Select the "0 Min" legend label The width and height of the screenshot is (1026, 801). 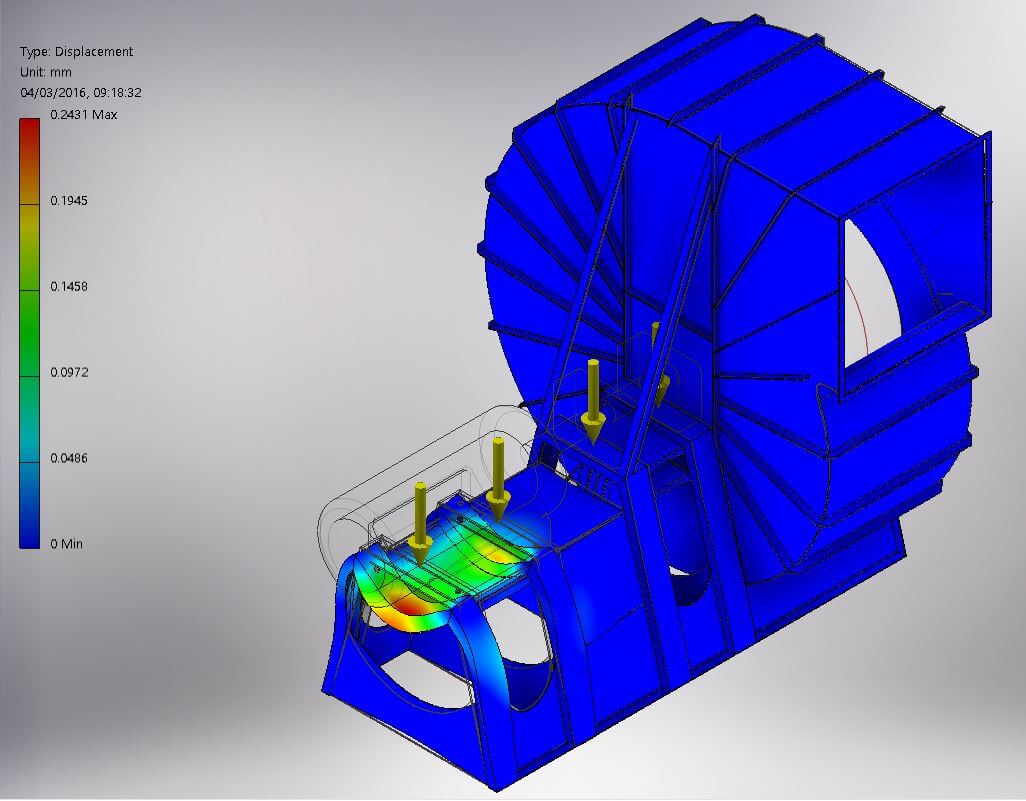click(67, 544)
